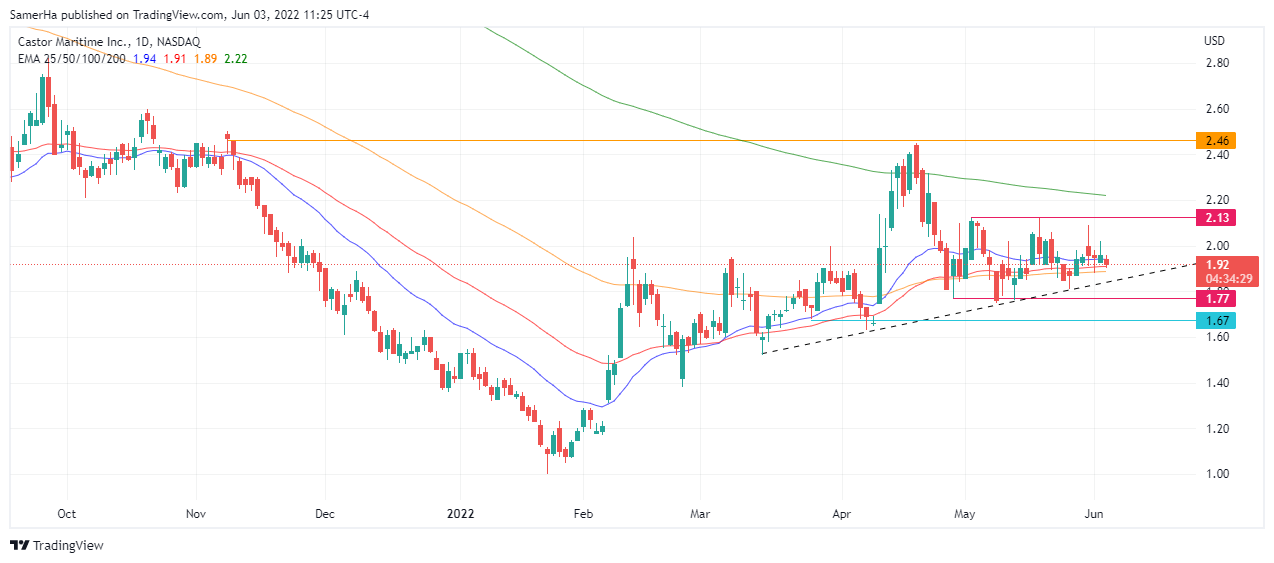Viewport: 1274px width, 563px height.
Task: Click the EMA value 1.91
Action: 176,59
